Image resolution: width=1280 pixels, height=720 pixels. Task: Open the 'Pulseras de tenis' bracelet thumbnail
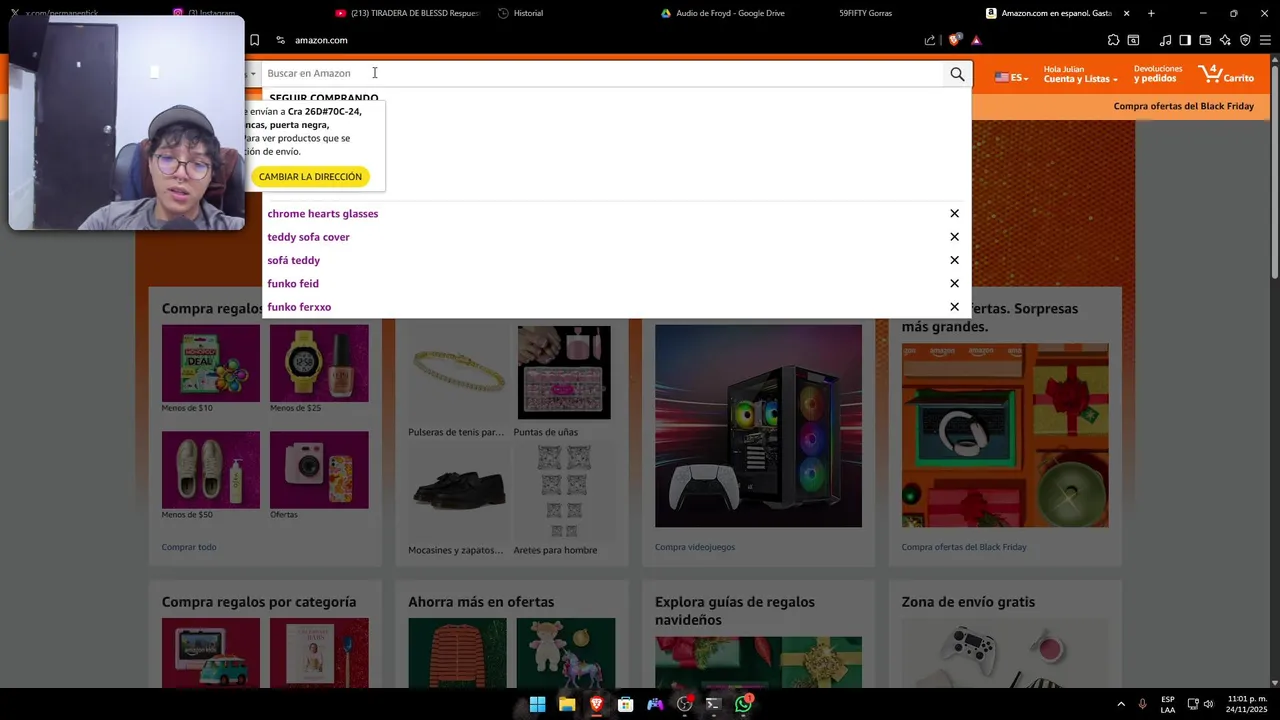coord(459,372)
